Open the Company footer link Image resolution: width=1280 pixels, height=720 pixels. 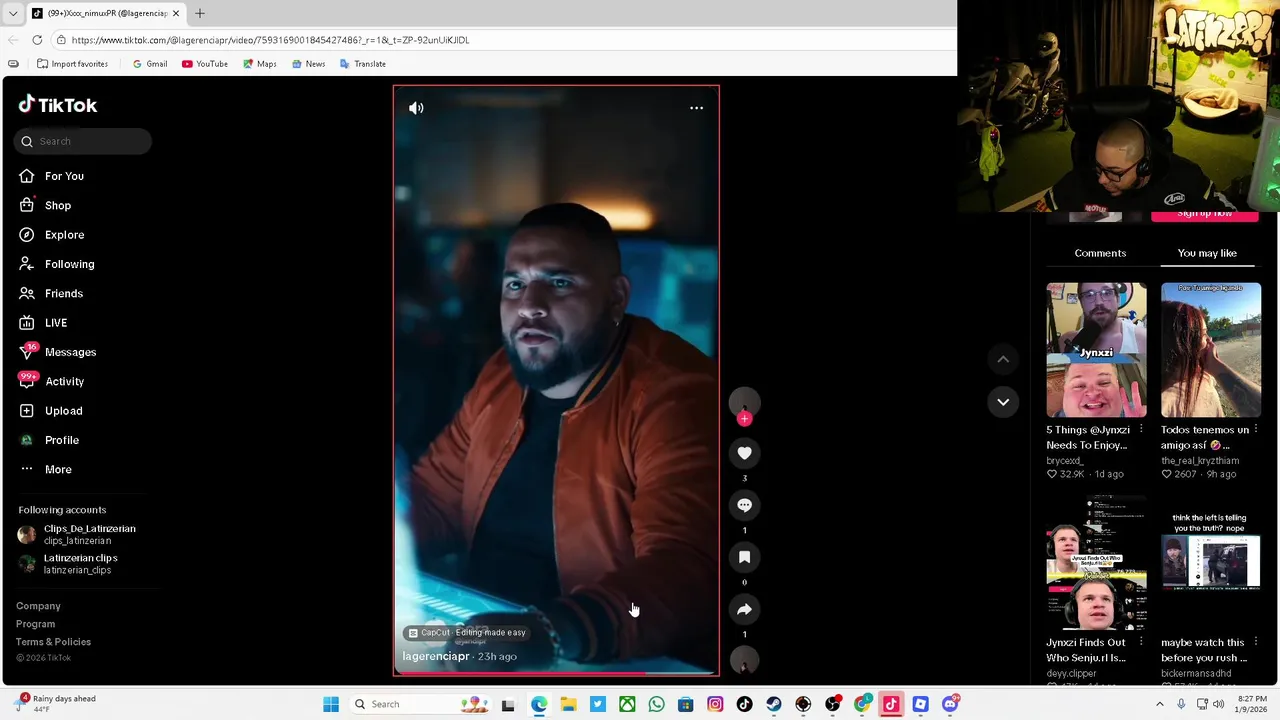click(38, 606)
